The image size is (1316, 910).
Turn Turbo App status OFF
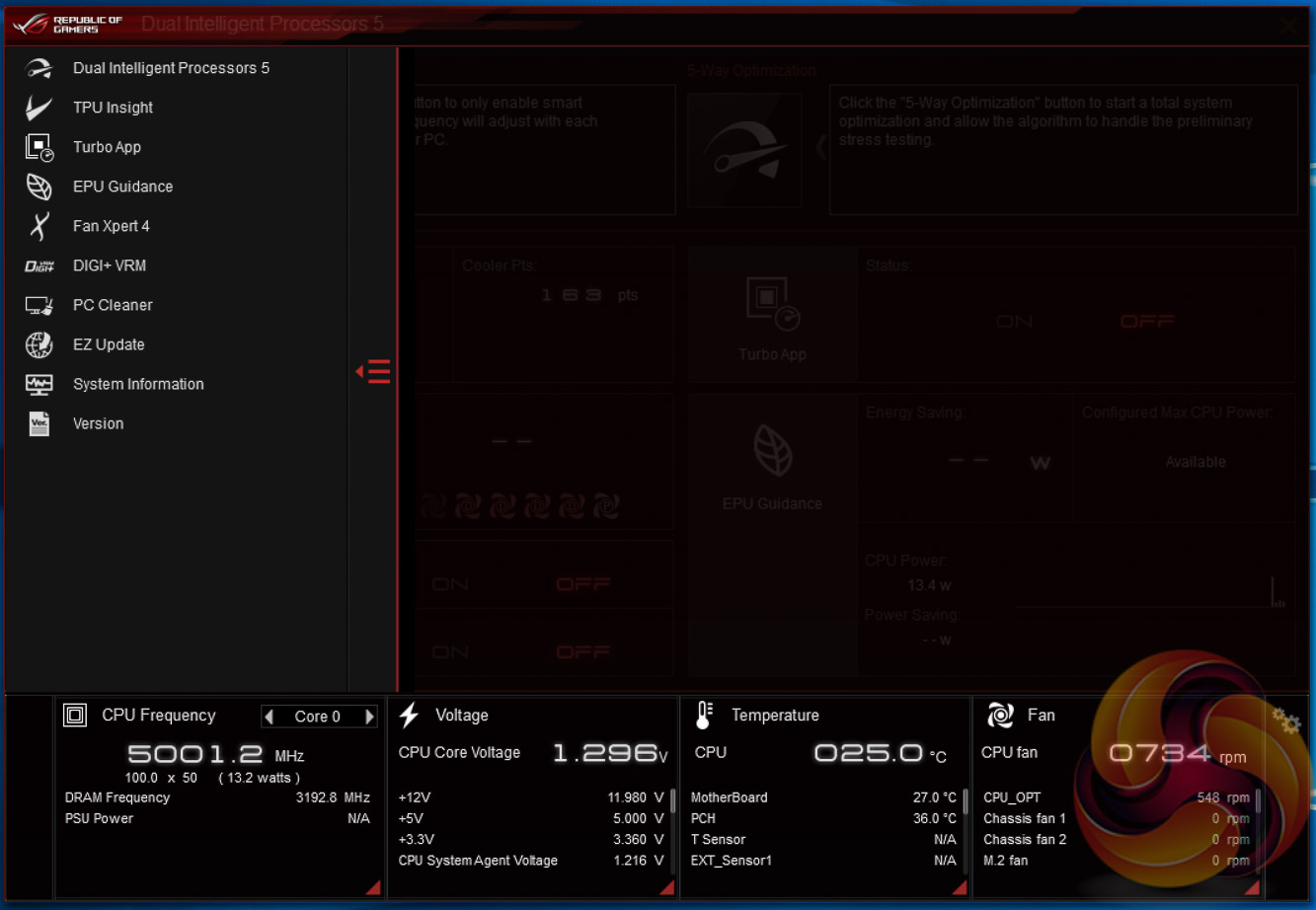[1146, 322]
